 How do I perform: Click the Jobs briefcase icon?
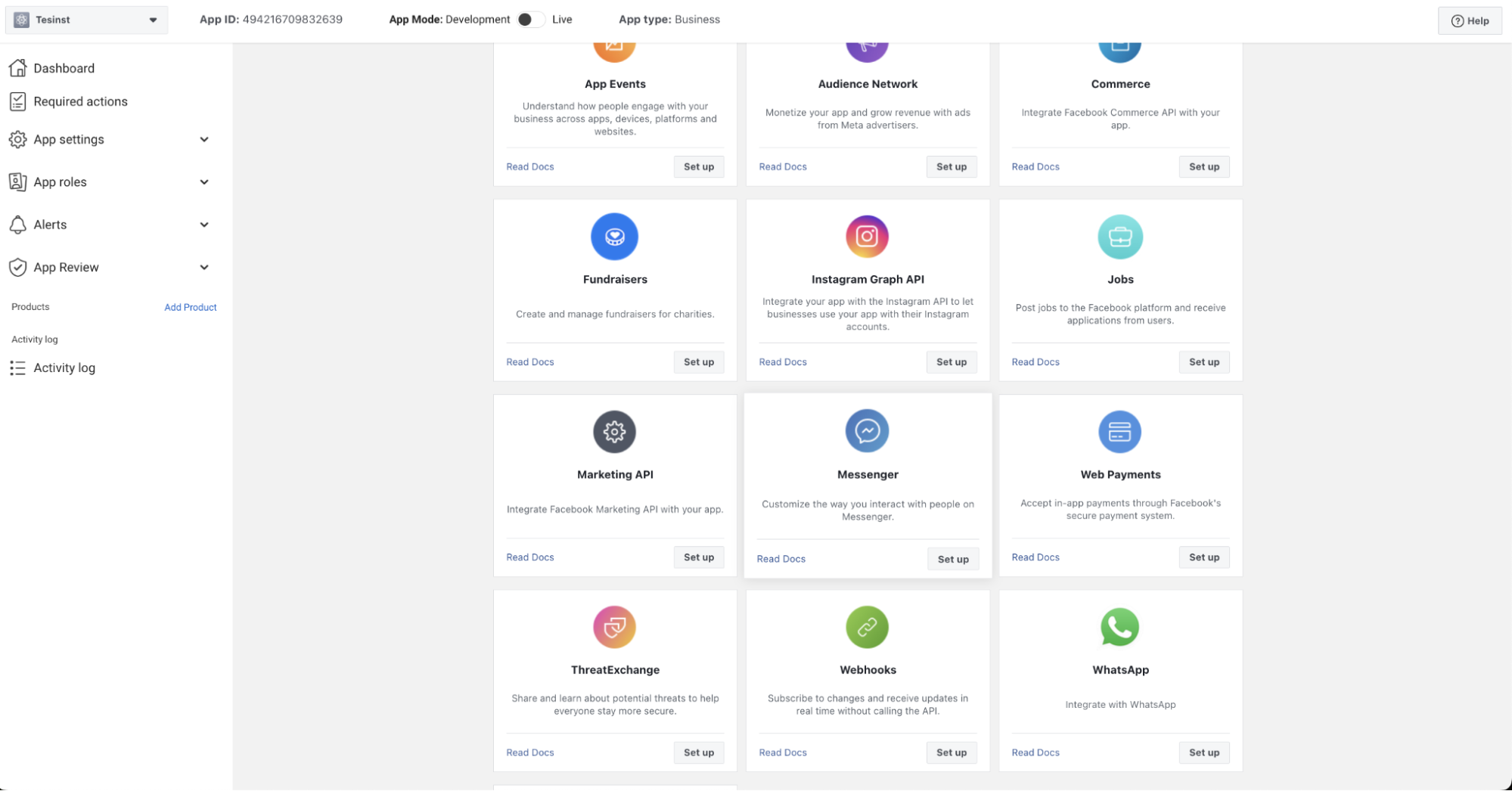click(1119, 237)
